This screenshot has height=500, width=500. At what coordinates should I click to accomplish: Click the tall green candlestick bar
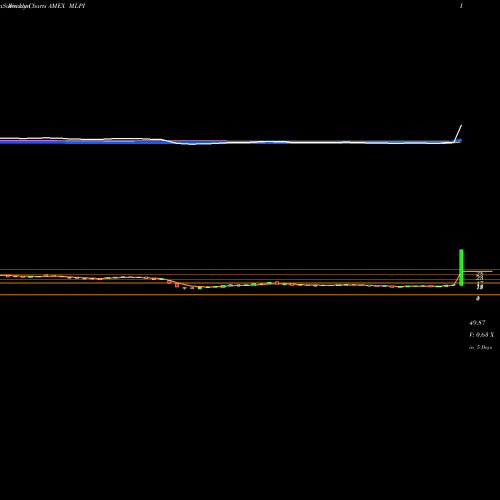pyautogui.click(x=461, y=267)
